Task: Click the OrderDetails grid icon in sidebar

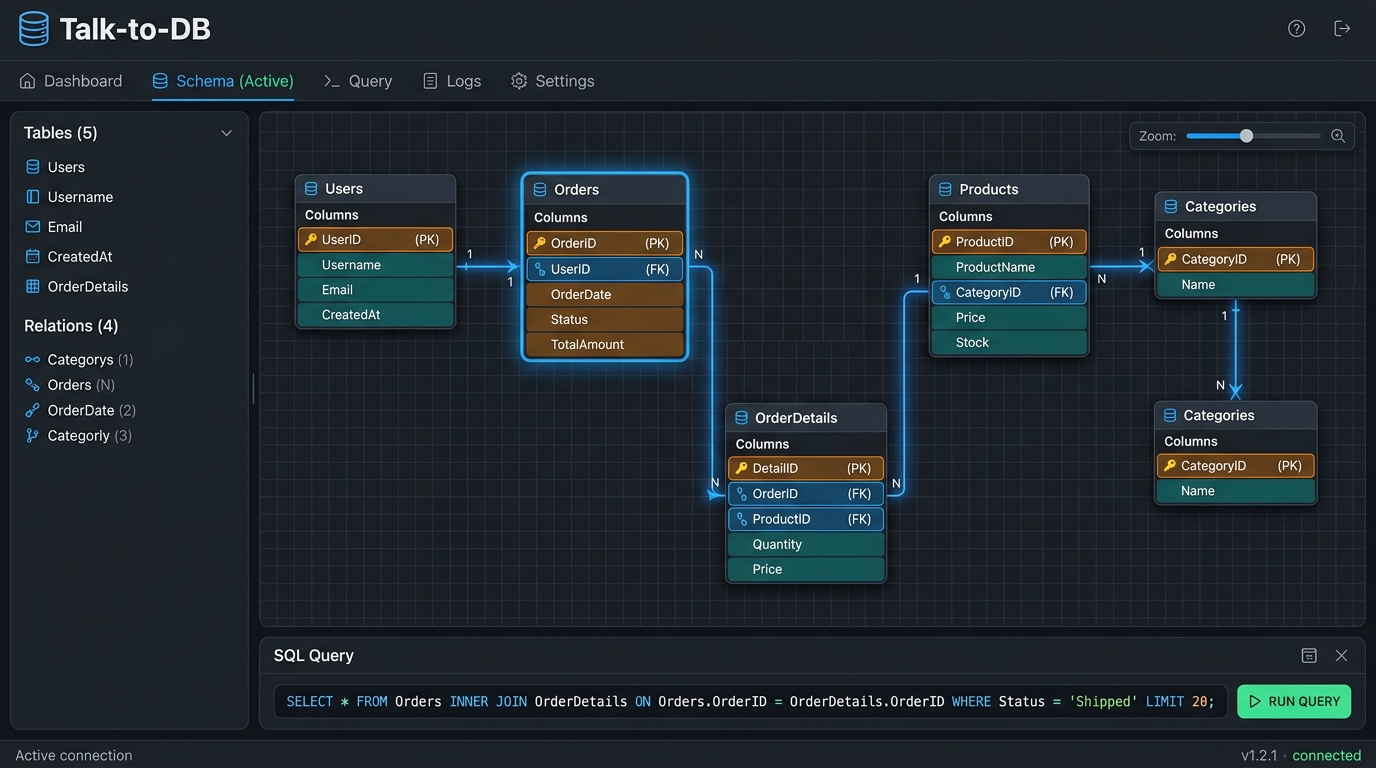Action: pos(33,287)
